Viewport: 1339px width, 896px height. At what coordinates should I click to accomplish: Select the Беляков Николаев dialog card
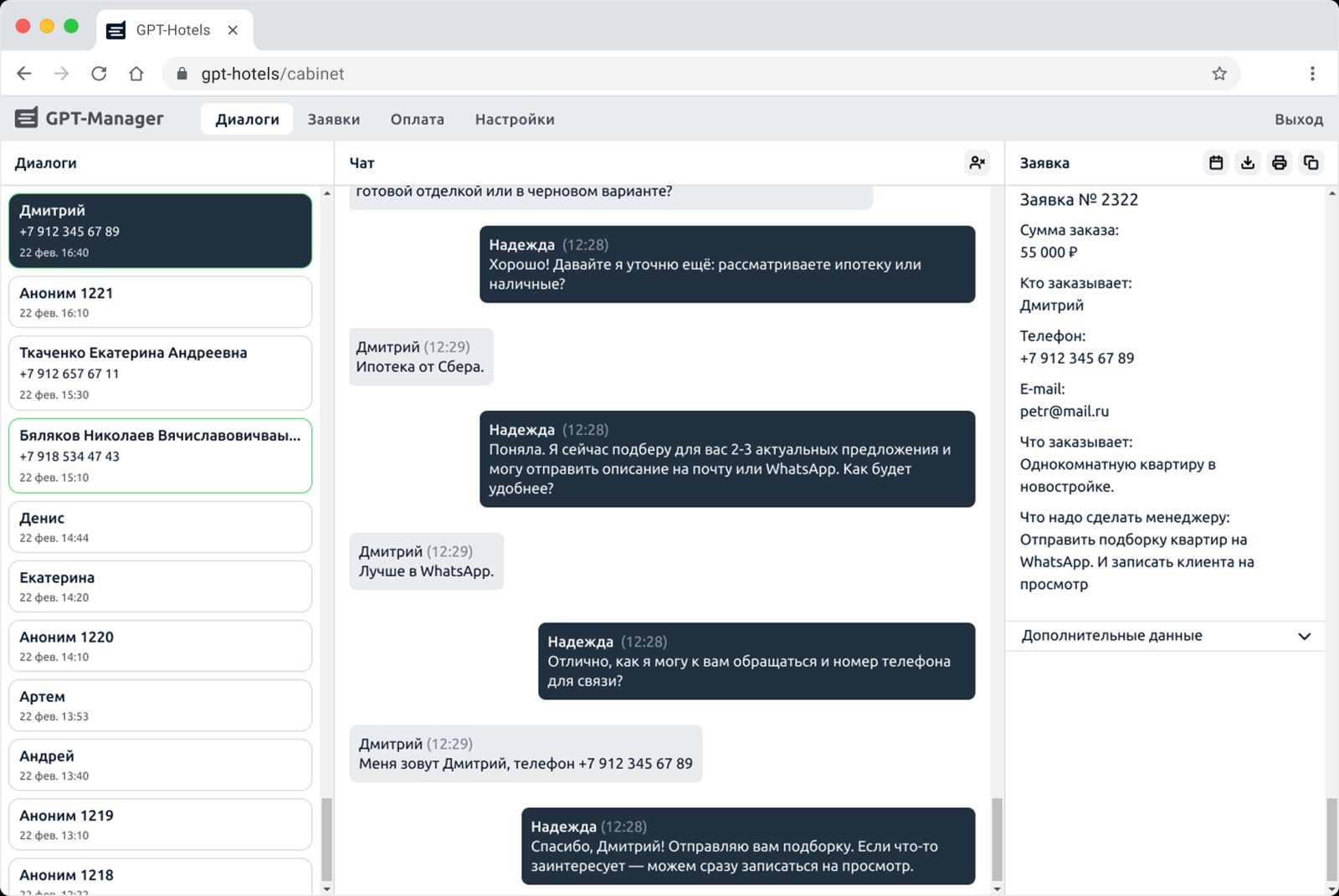160,455
